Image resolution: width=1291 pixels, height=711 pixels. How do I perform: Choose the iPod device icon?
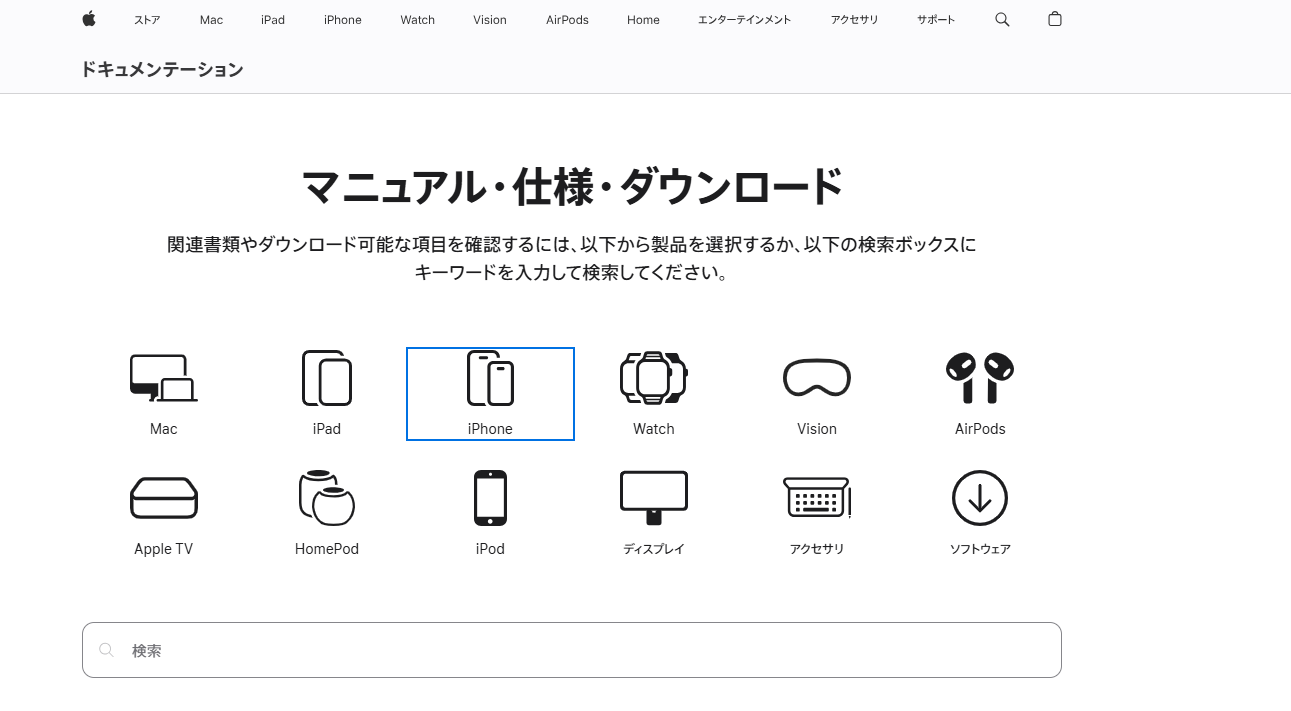pyautogui.click(x=490, y=498)
